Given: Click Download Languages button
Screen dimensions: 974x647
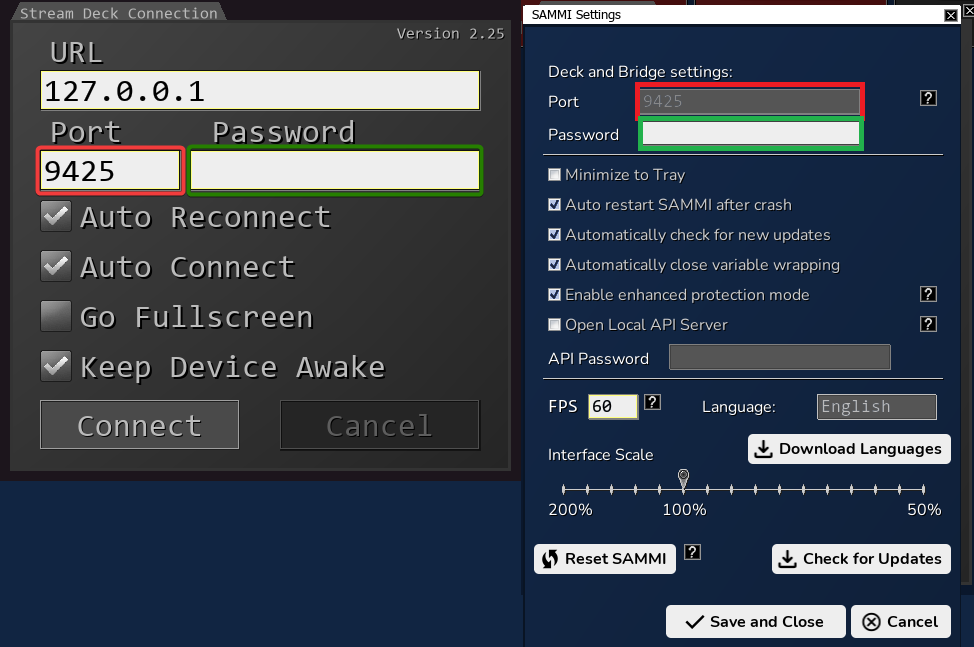Looking at the screenshot, I should [849, 449].
